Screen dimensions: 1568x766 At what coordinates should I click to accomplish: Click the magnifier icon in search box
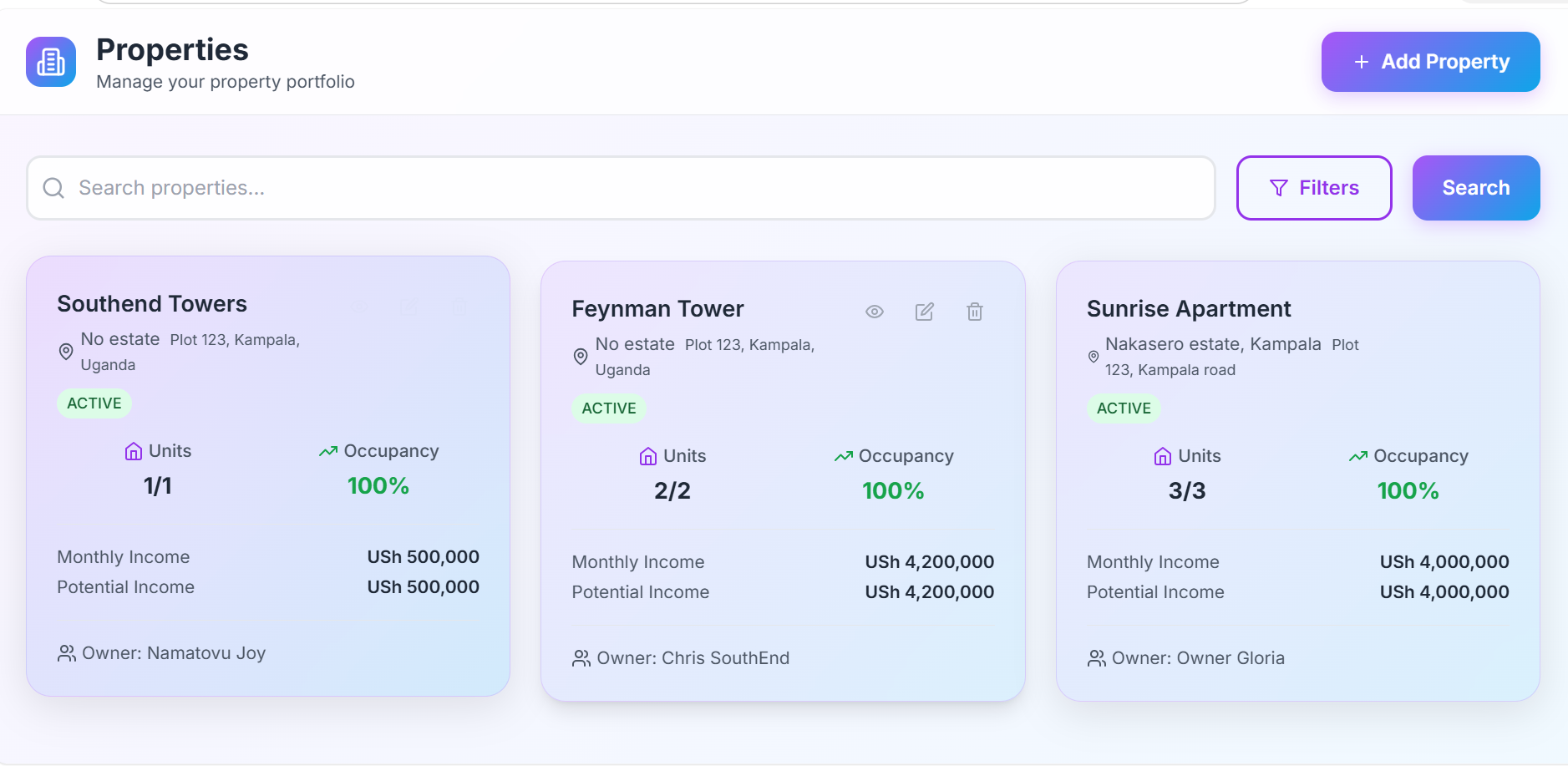(53, 188)
